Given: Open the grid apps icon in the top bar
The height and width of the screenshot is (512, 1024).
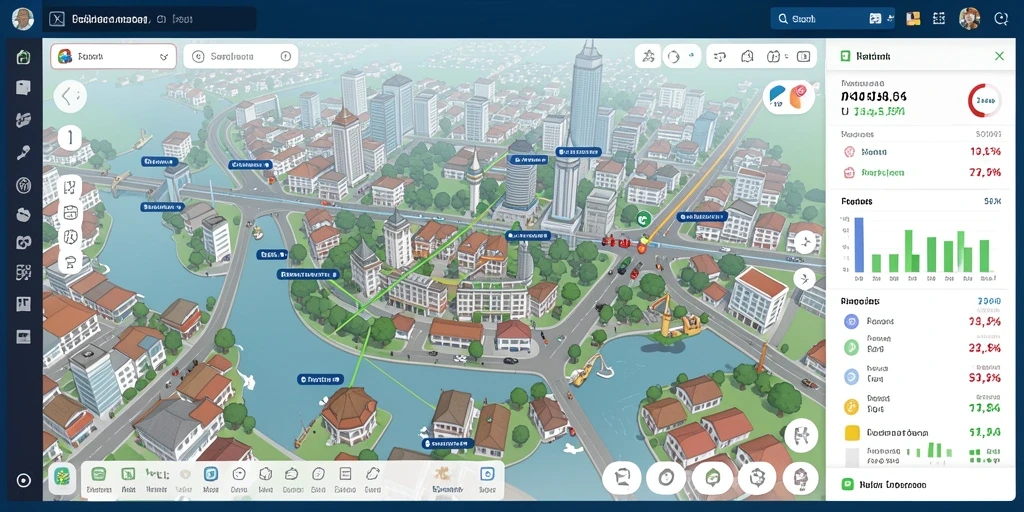Looking at the screenshot, I should click(x=939, y=19).
